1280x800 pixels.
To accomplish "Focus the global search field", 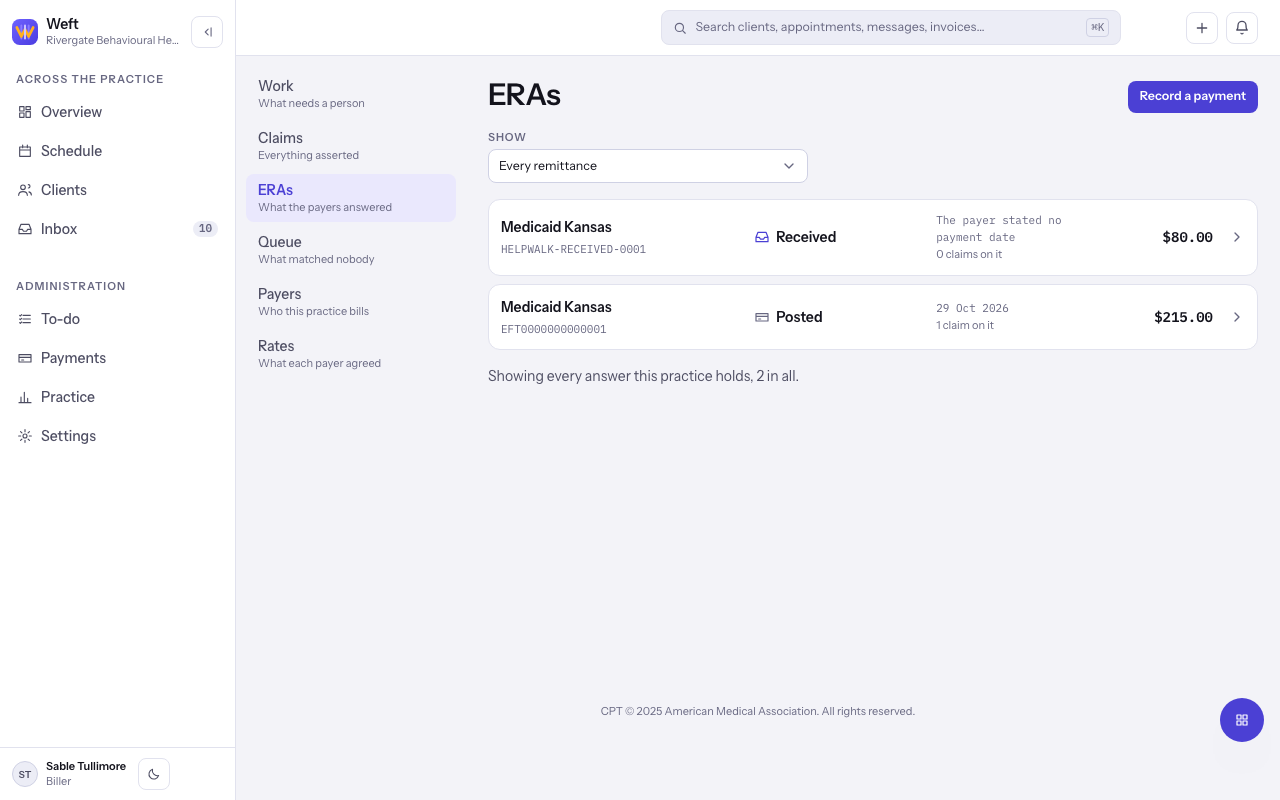I will [x=891, y=28].
